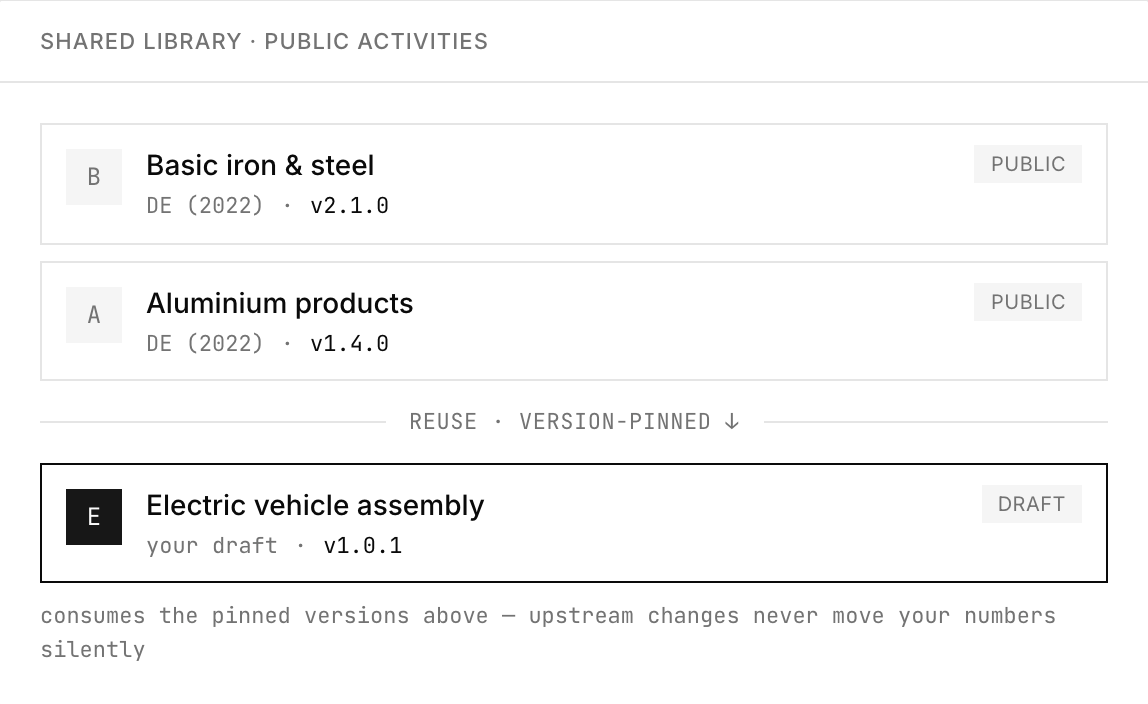The image size is (1148, 704).
Task: Click DE (2022) under Aluminium products
Action: click(x=204, y=343)
